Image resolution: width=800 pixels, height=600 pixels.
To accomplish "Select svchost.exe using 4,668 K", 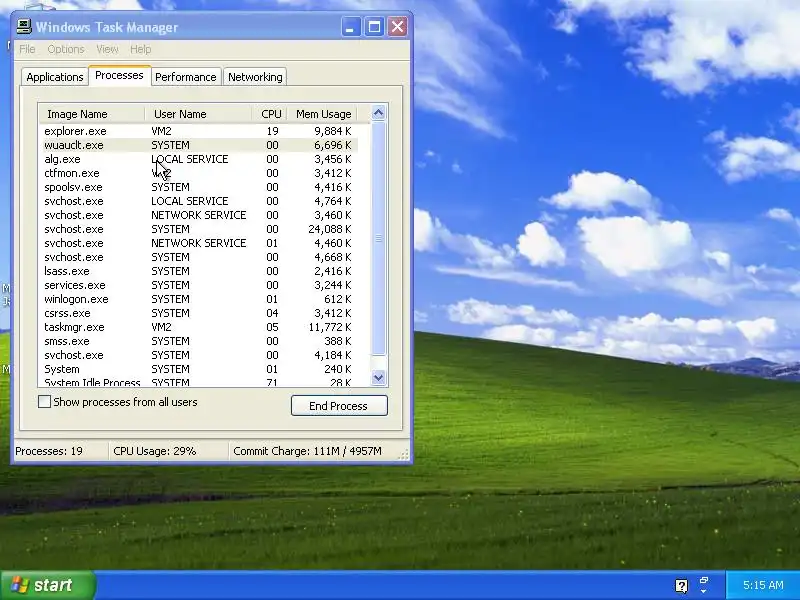I will 198,257.
